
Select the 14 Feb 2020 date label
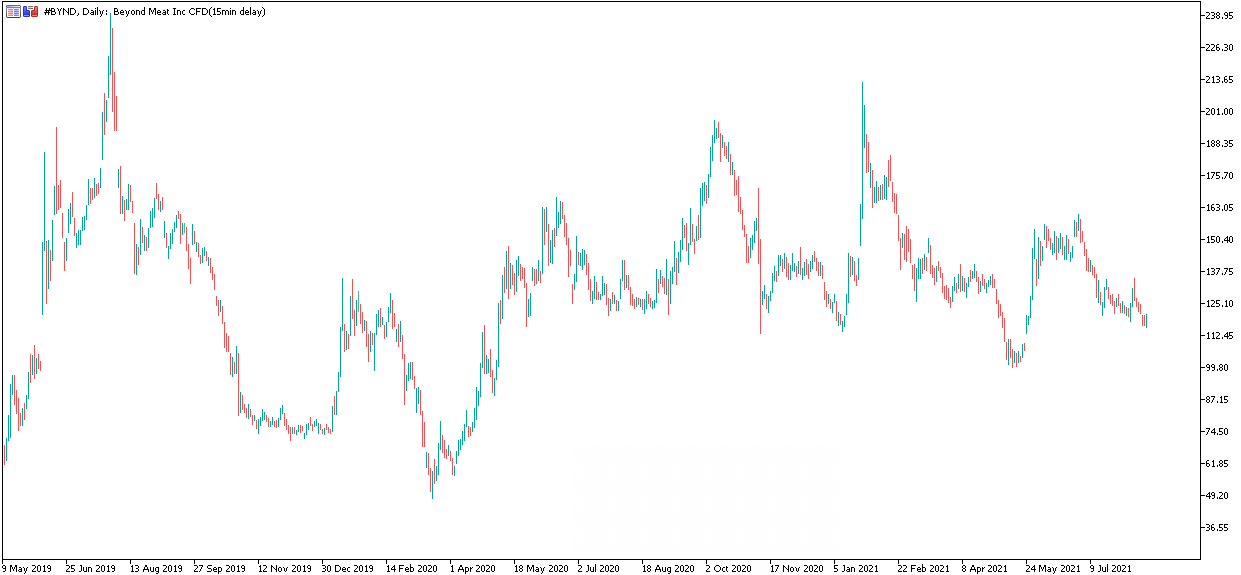tap(411, 568)
